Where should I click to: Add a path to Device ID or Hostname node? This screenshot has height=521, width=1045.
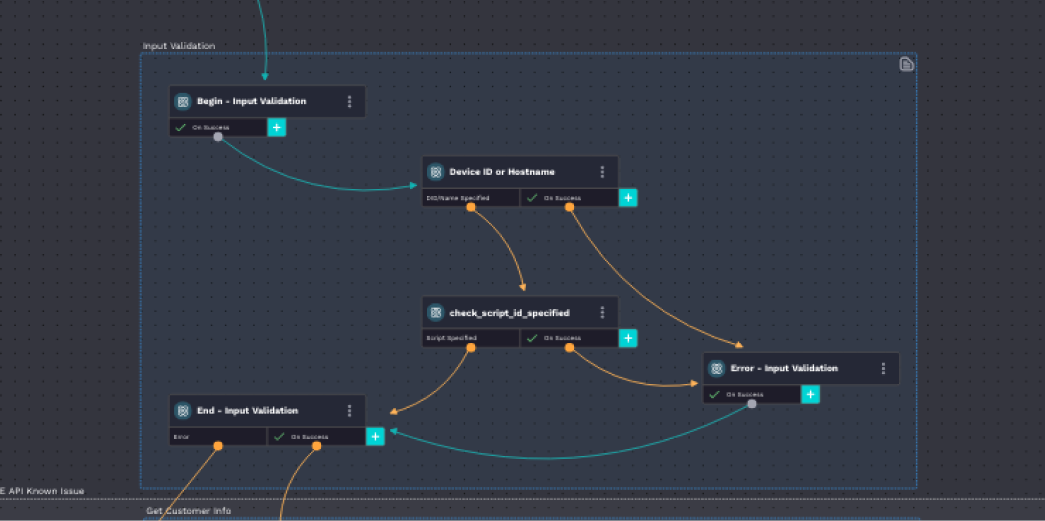tap(628, 198)
